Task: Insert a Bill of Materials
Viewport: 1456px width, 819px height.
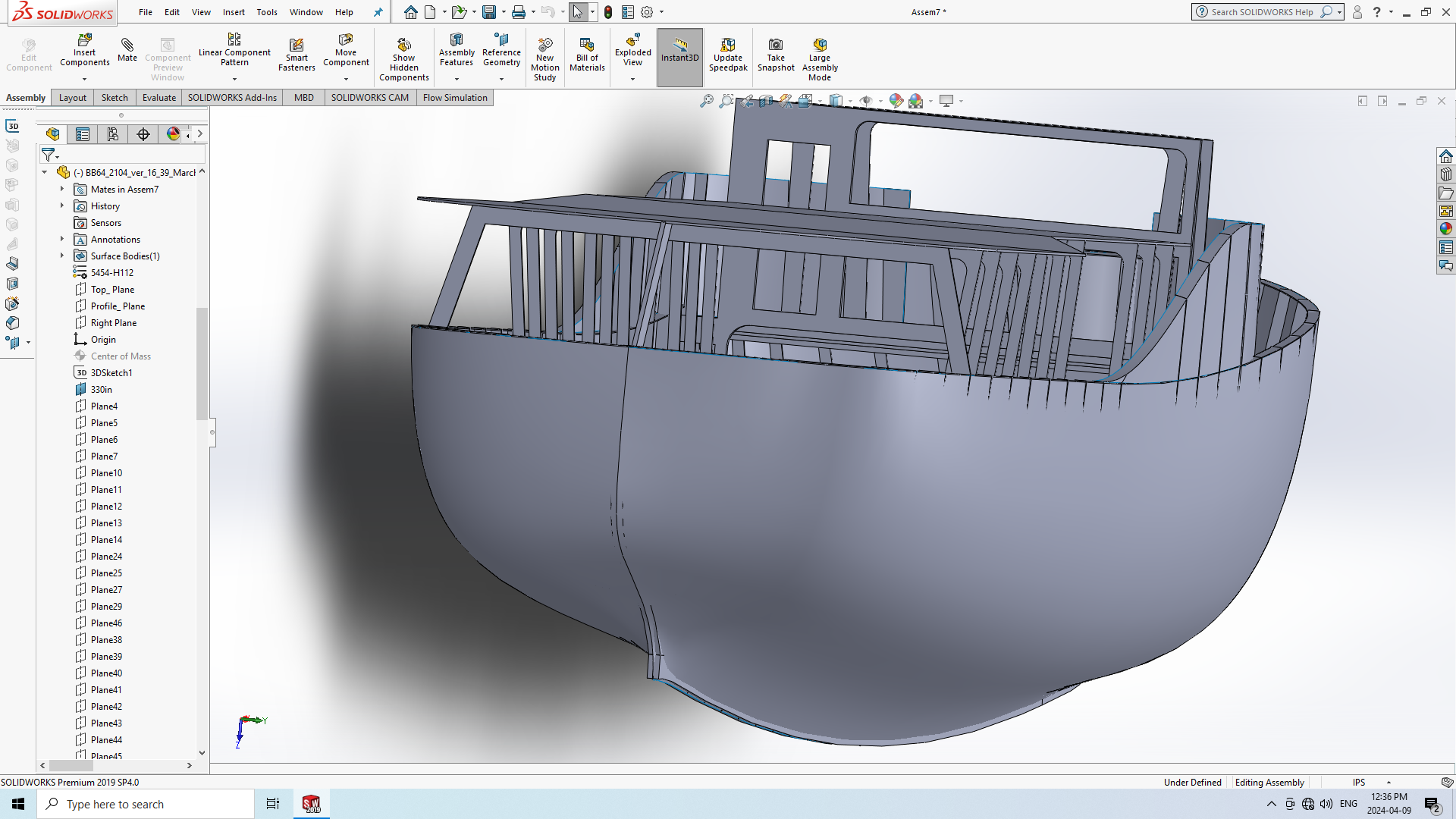Action: tap(587, 55)
